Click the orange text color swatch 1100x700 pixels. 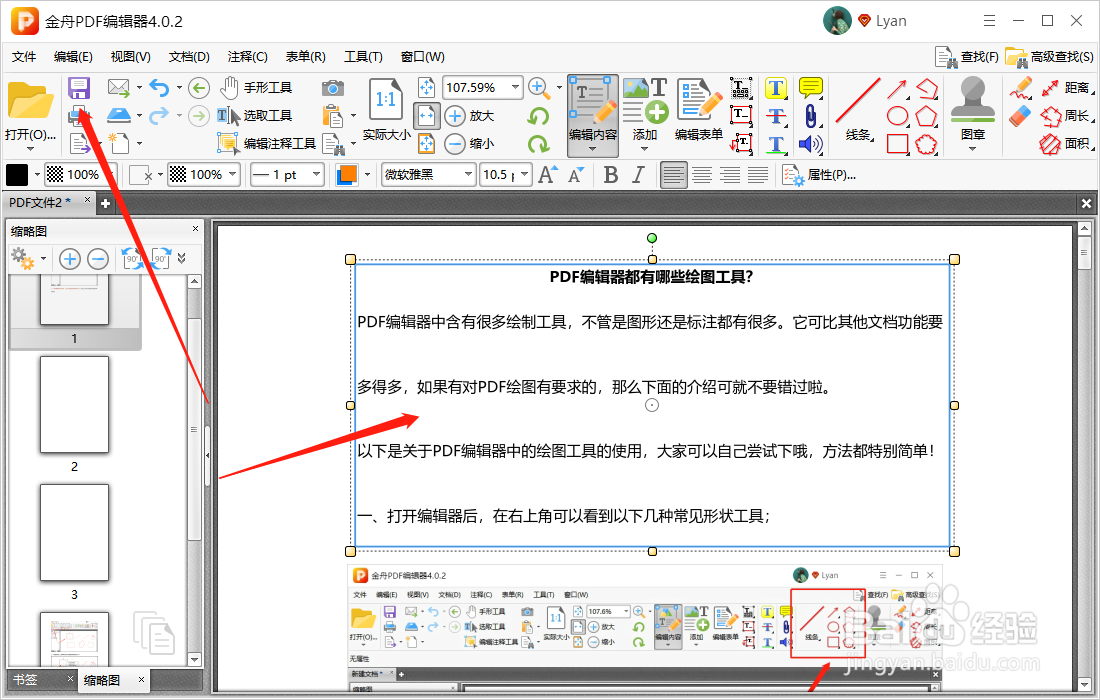347,175
